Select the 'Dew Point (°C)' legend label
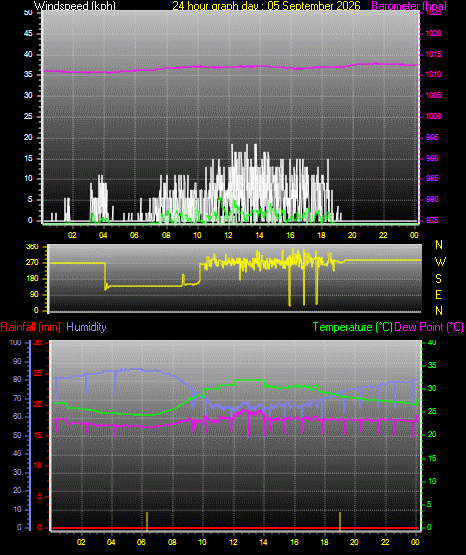This screenshot has width=466, height=555. pos(429,327)
